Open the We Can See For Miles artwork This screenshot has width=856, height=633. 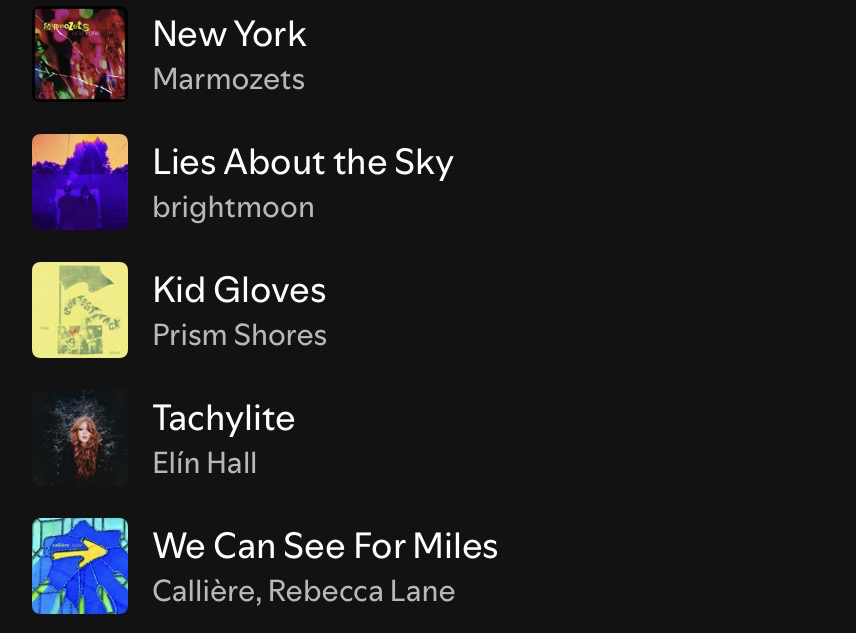coord(80,566)
